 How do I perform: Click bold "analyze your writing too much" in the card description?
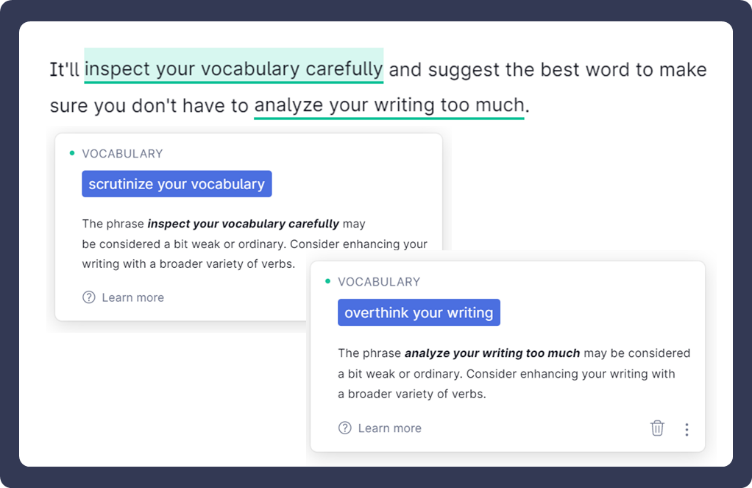click(x=492, y=353)
